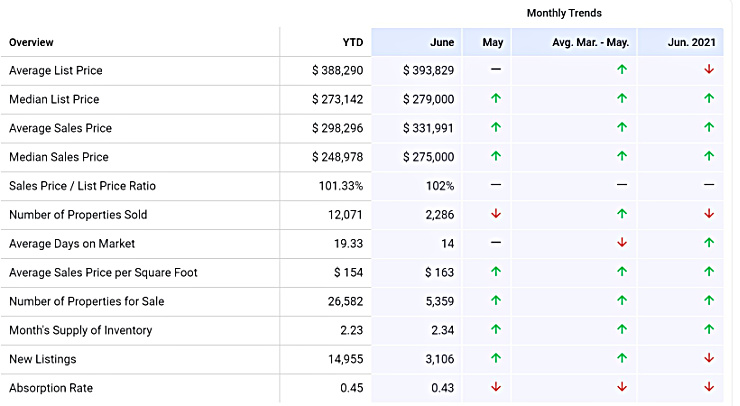This screenshot has height=406, width=740.
Task: Click red down arrow for Average Days on Market Avg. Mar. - May.
Action: tap(621, 243)
